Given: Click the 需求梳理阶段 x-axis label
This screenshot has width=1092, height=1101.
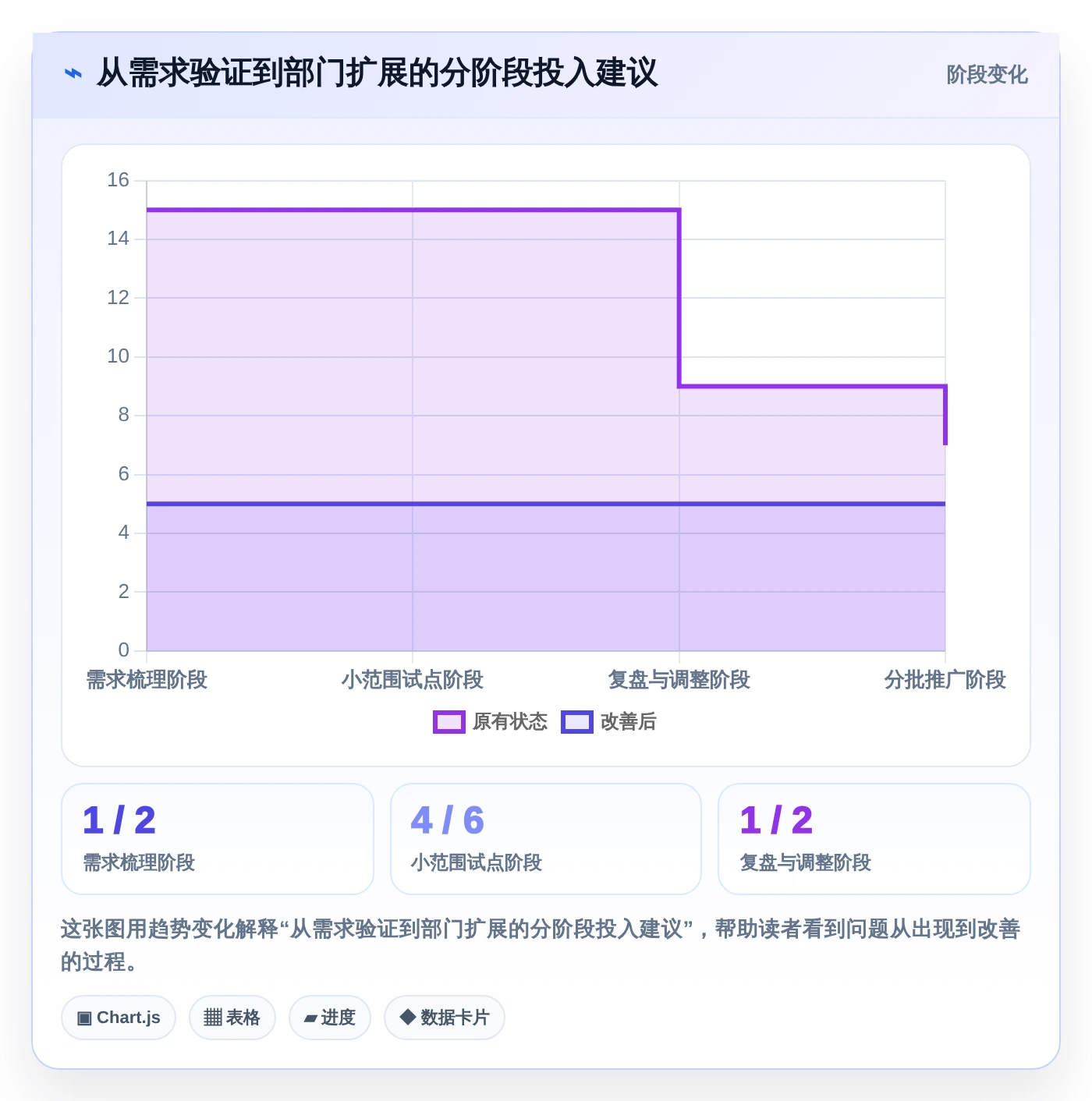Looking at the screenshot, I should tap(147, 680).
